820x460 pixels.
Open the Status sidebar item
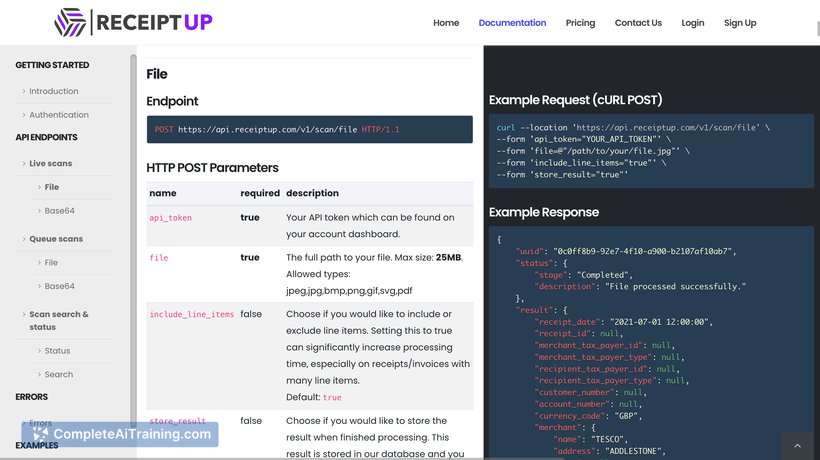click(57, 351)
